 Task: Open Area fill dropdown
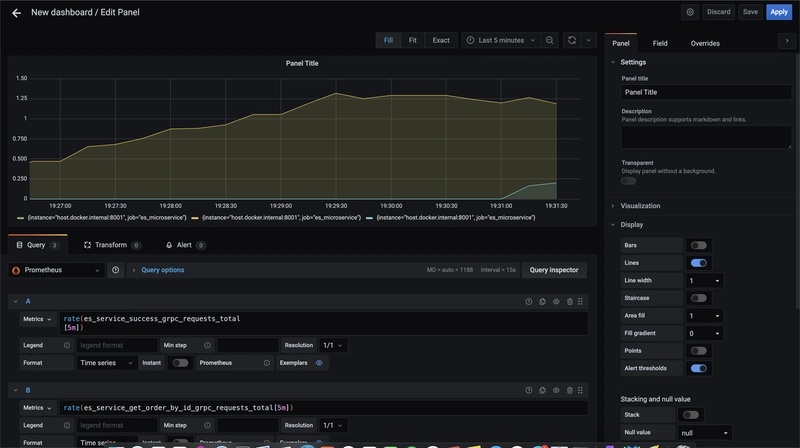pyautogui.click(x=704, y=316)
